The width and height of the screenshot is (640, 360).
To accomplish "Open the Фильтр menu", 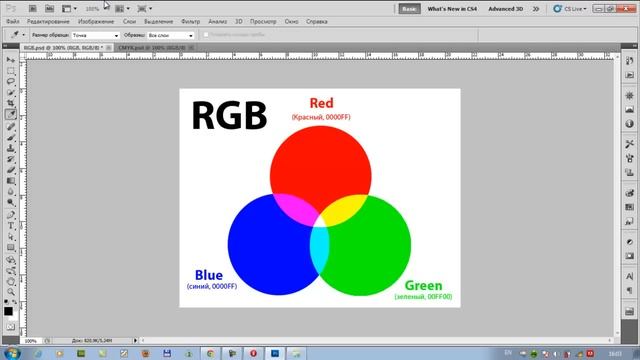I will [191, 22].
